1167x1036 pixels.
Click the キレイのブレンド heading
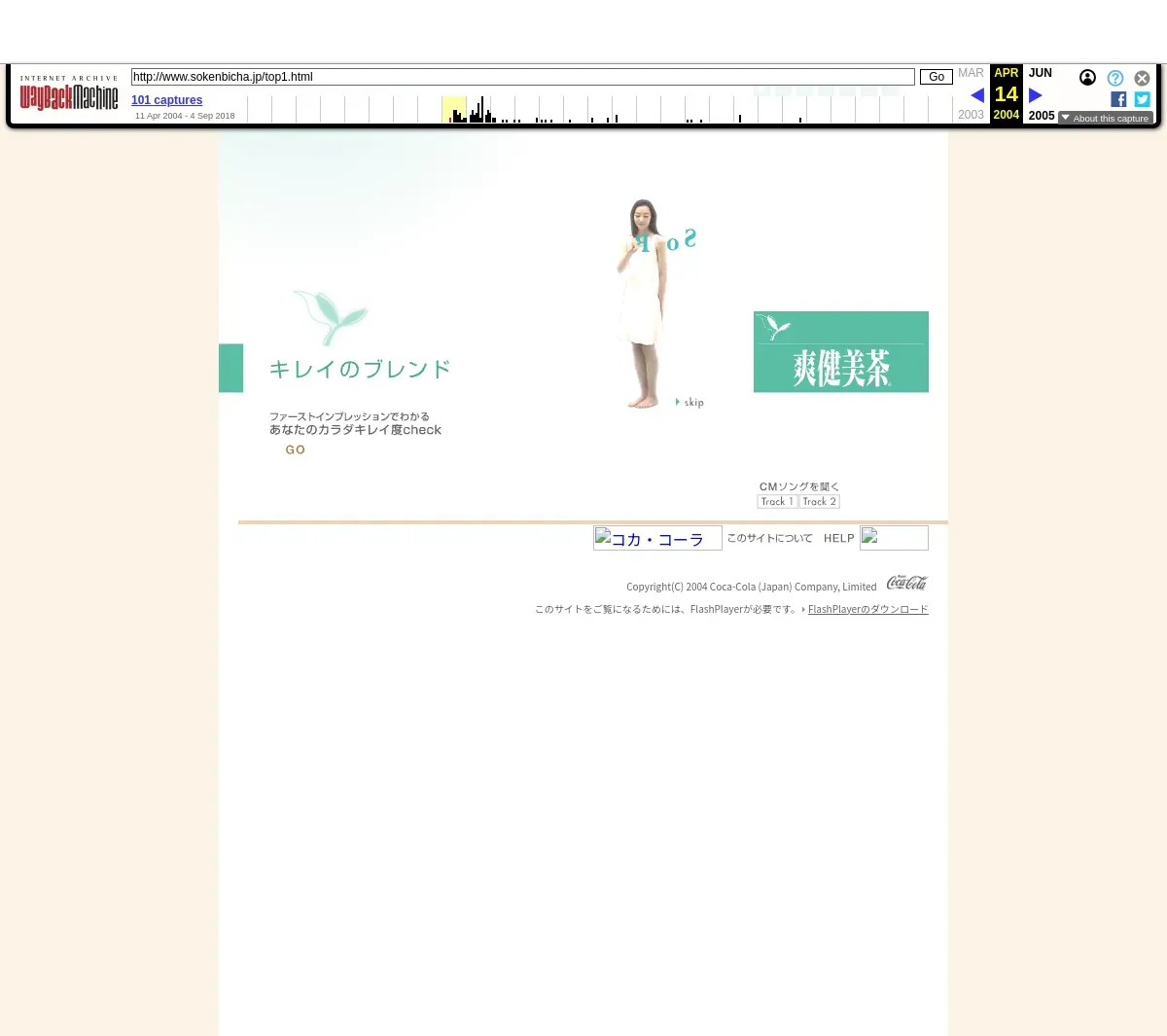click(x=360, y=369)
